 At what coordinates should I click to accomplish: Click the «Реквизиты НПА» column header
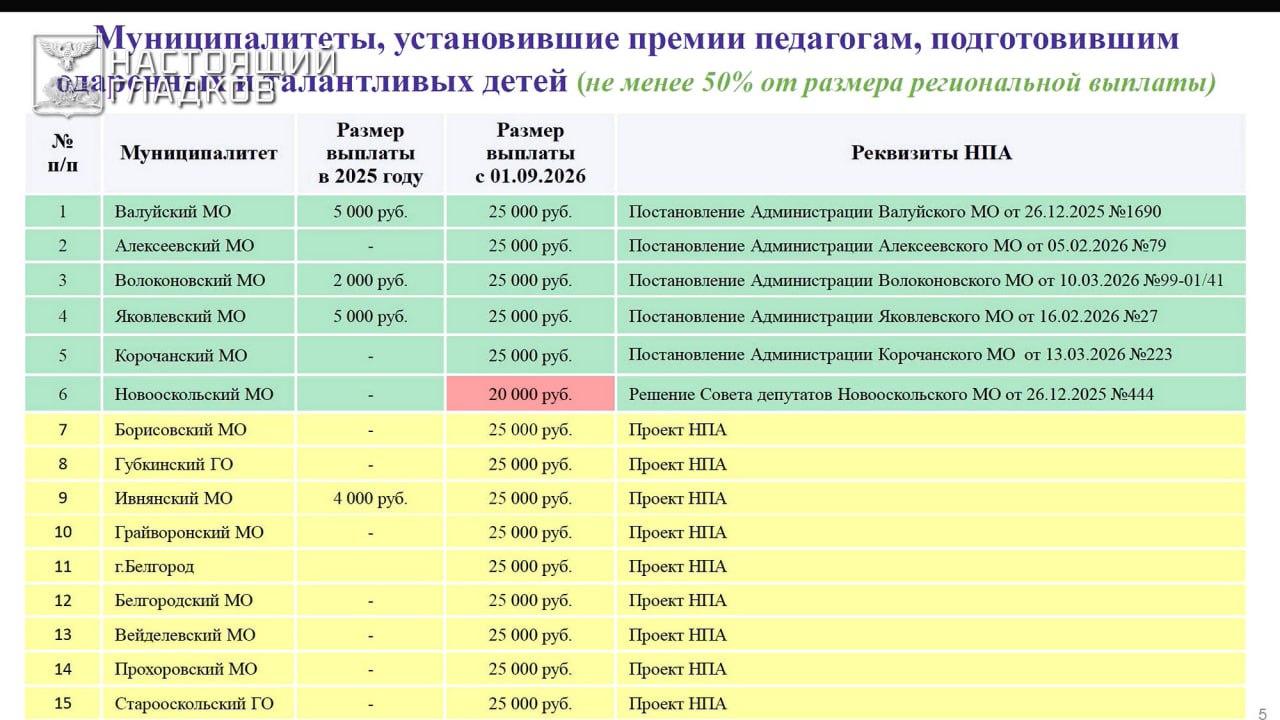[931, 153]
